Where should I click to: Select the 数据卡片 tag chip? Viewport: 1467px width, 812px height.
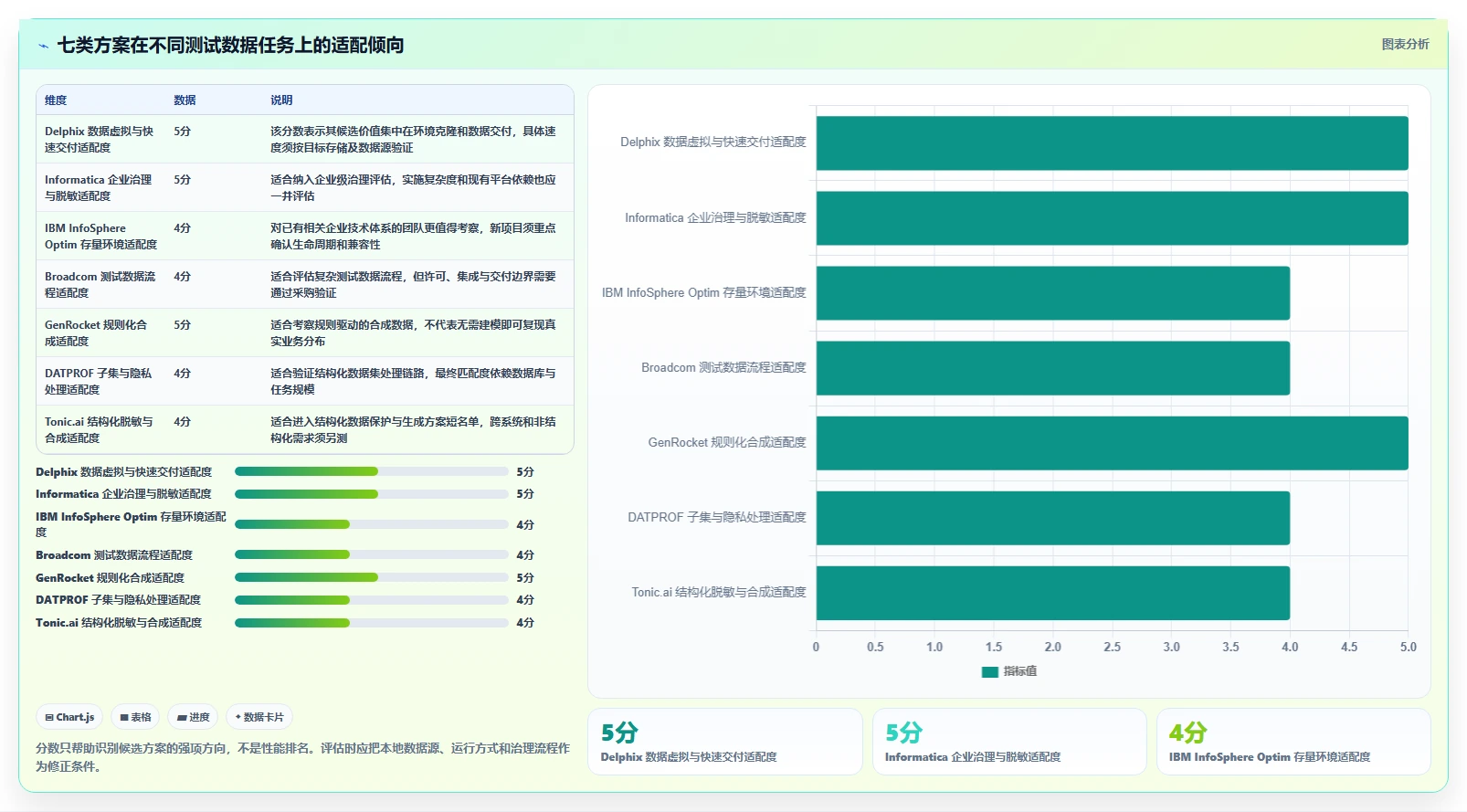click(x=259, y=717)
